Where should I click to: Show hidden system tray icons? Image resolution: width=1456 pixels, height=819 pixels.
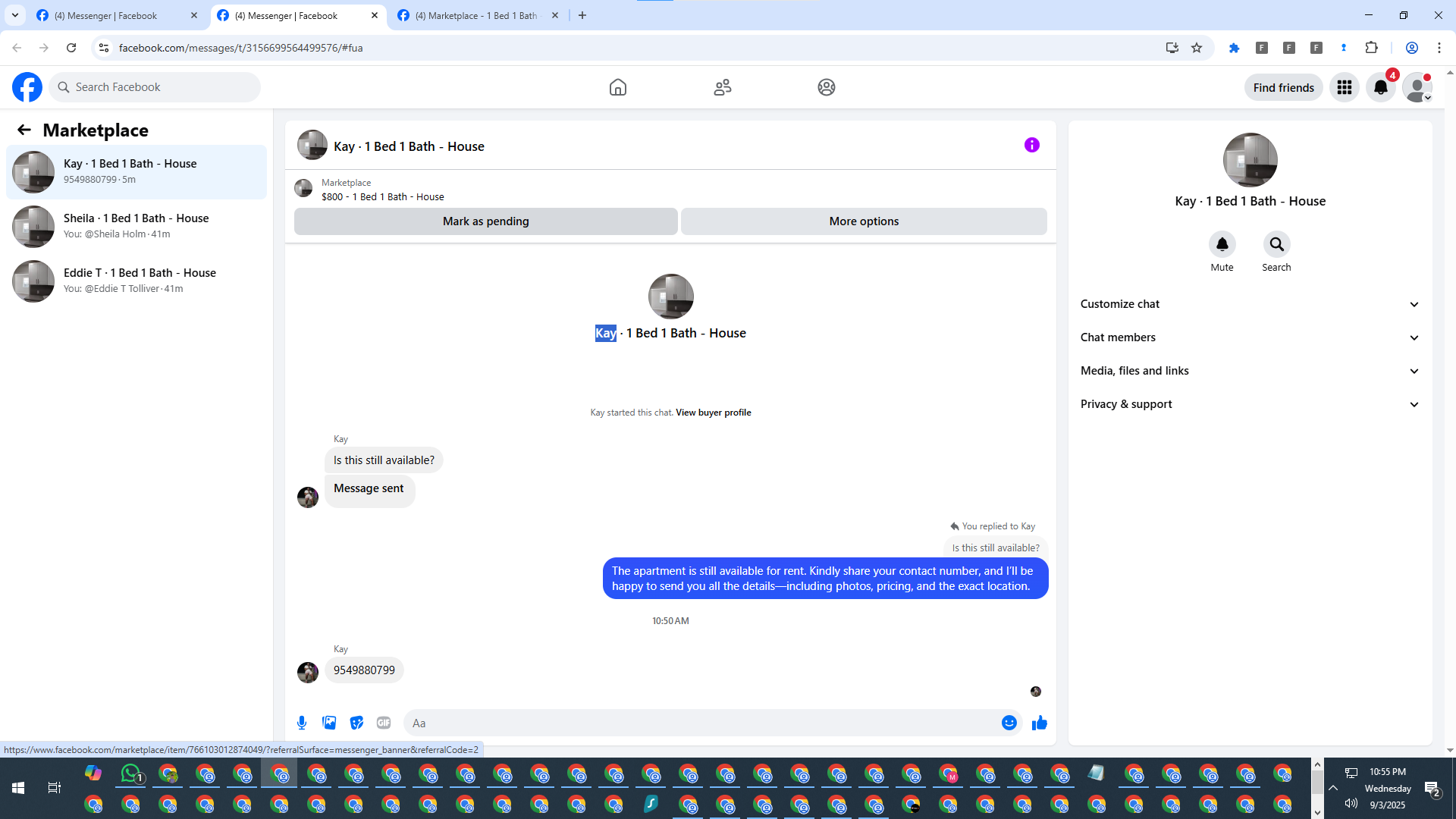(1332, 788)
